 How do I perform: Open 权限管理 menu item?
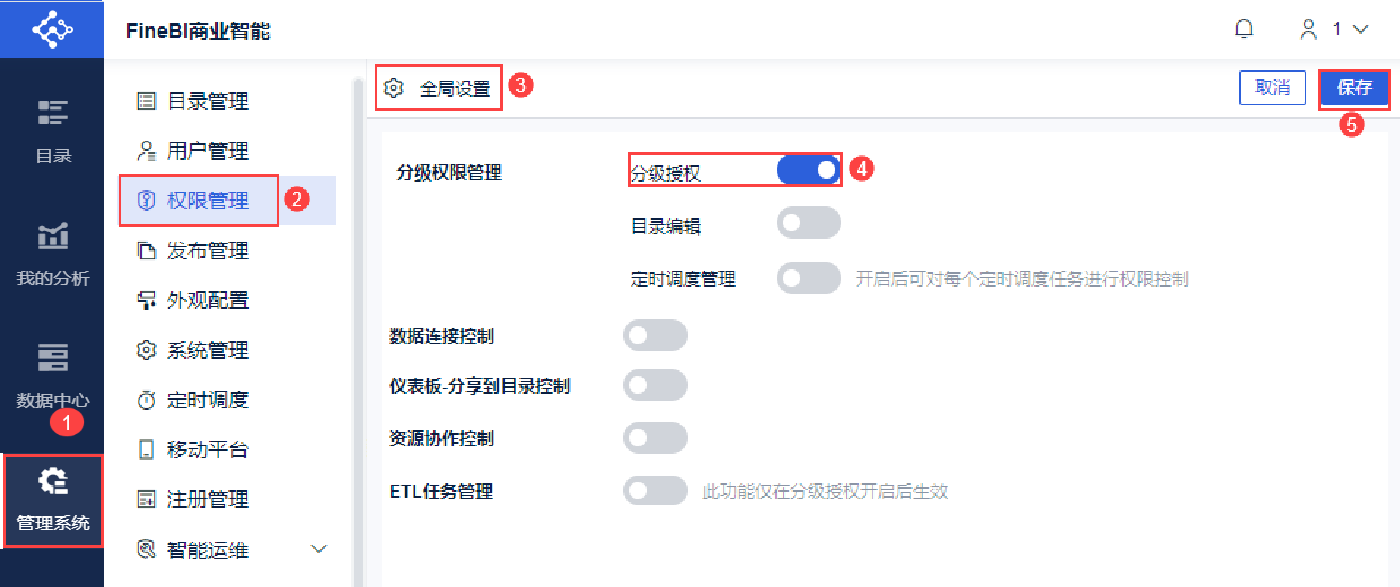(207, 201)
